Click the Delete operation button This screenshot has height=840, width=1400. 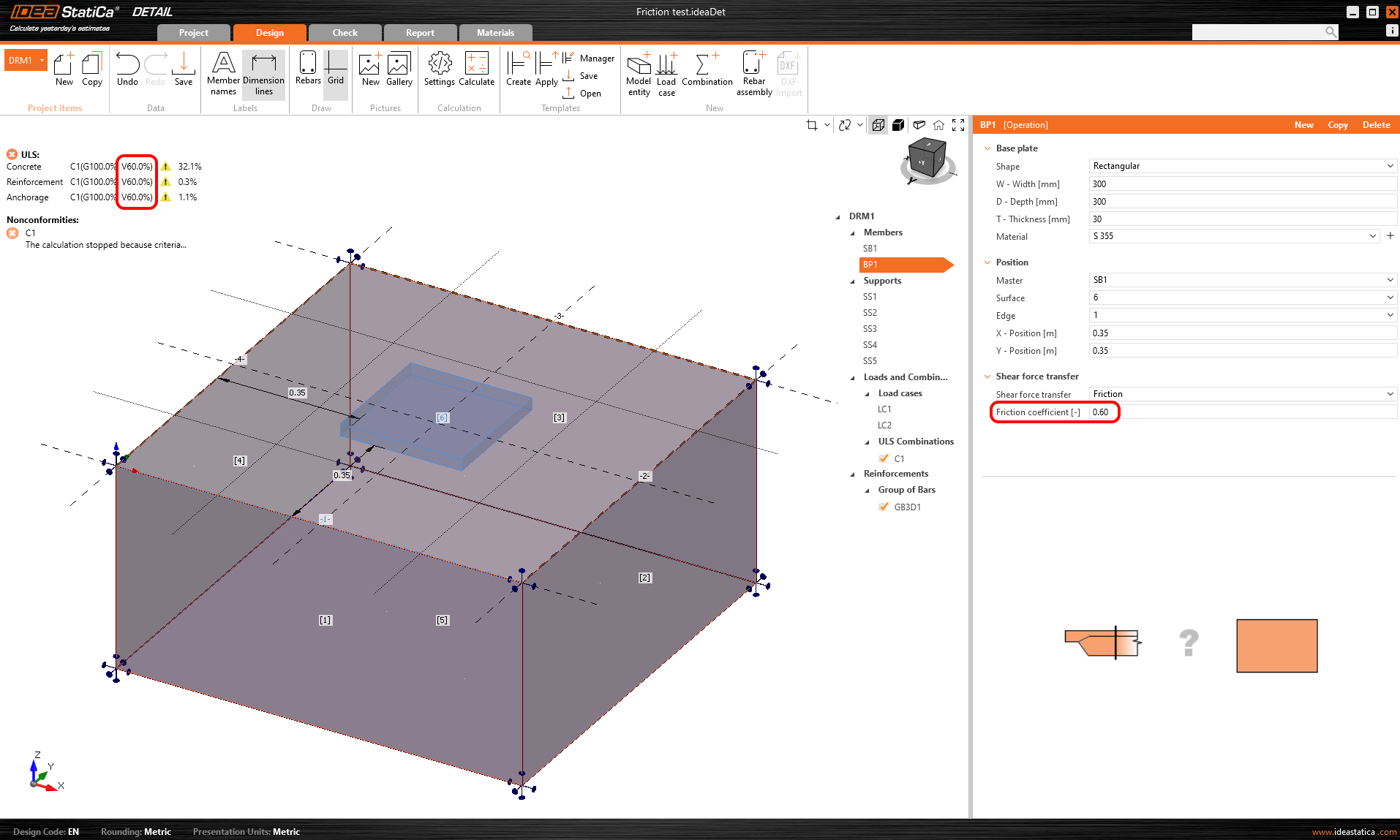[x=1376, y=125]
